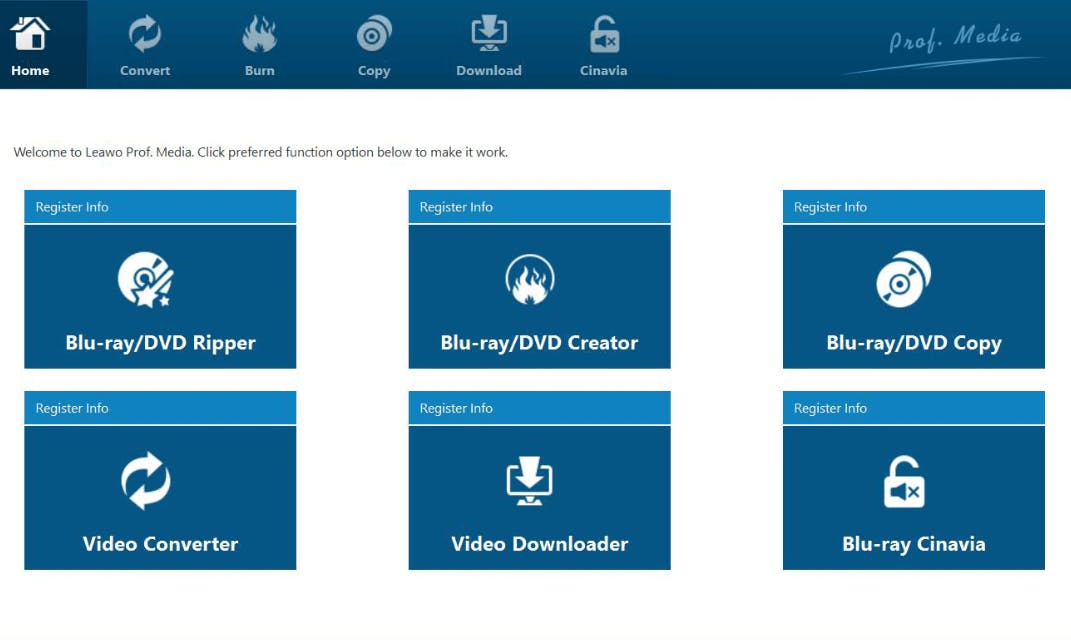Screen dimensions: 1071x640
Task: Open the Convert tab label
Action: tap(145, 70)
